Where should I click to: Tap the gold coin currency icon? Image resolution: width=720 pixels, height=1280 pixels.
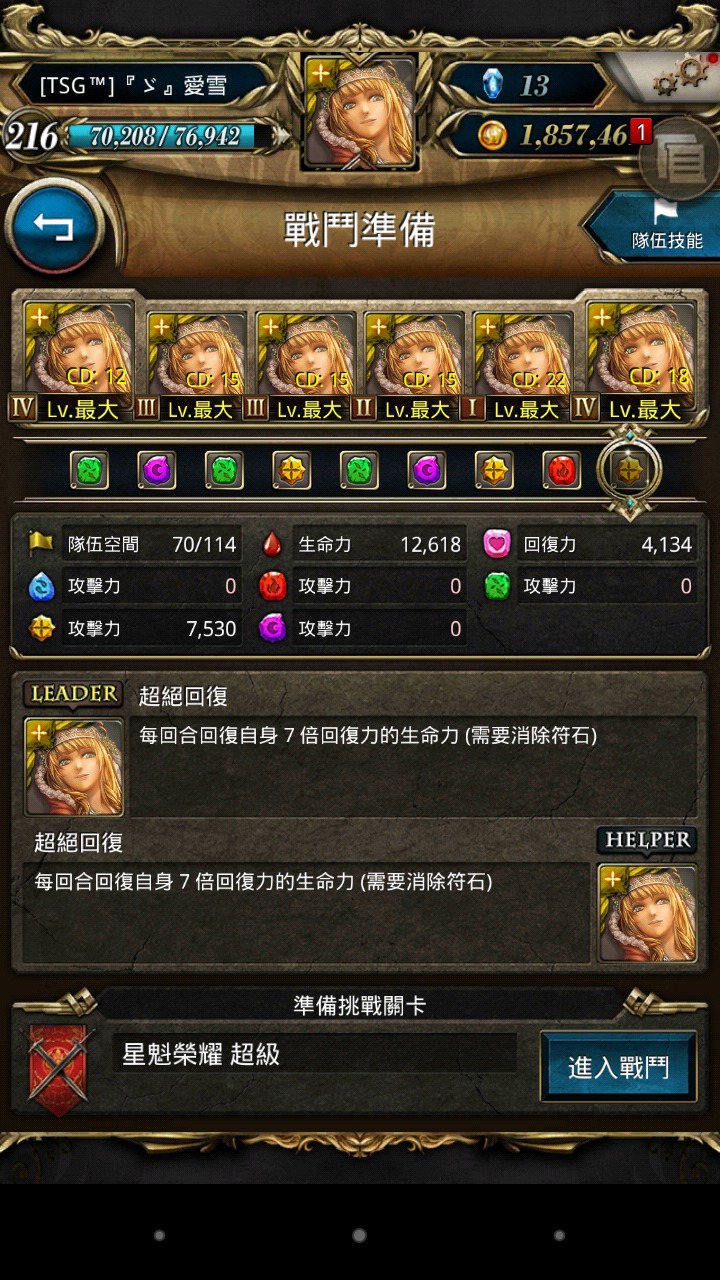491,135
